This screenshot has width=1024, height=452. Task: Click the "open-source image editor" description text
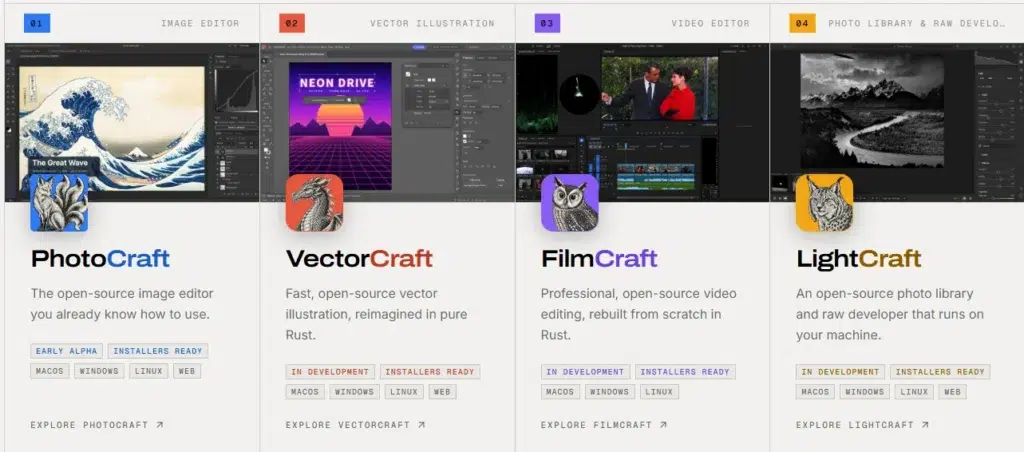tap(121, 304)
